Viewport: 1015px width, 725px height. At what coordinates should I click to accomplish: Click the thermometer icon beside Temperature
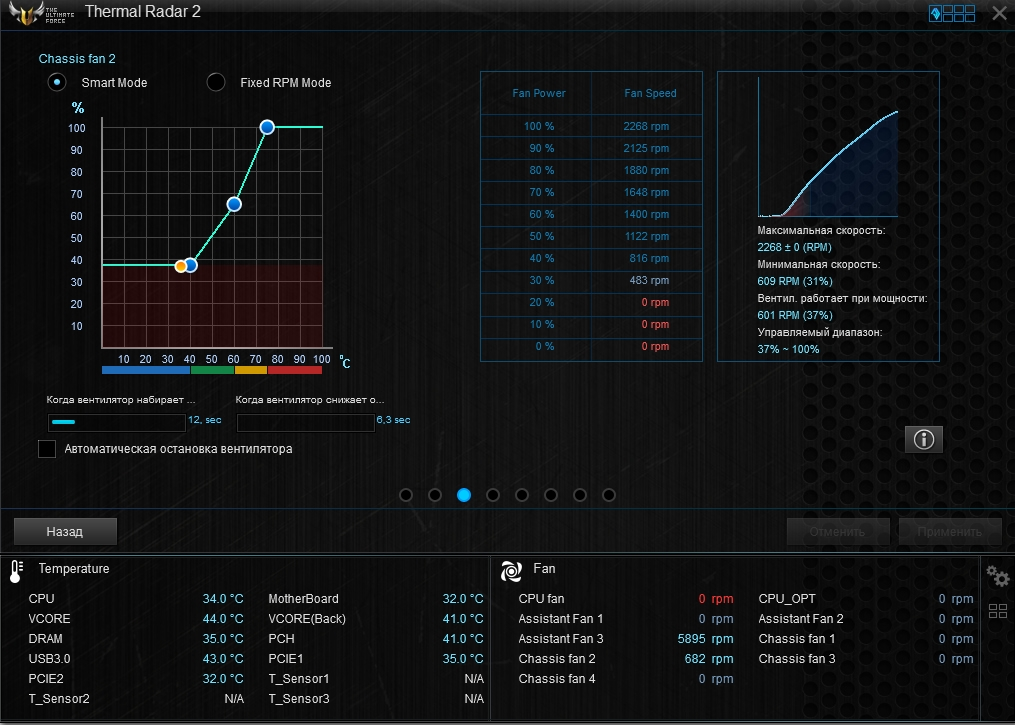coord(16,570)
